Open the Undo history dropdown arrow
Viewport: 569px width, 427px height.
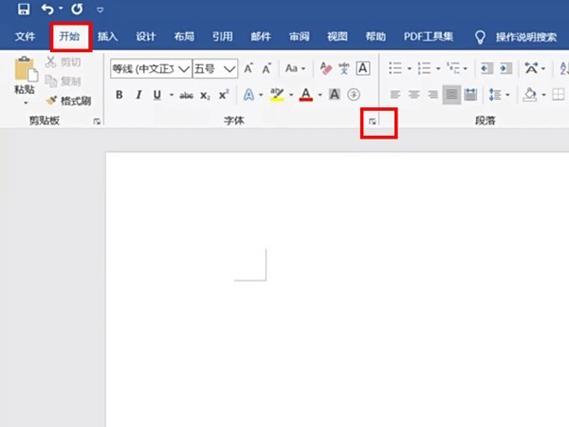click(61, 9)
